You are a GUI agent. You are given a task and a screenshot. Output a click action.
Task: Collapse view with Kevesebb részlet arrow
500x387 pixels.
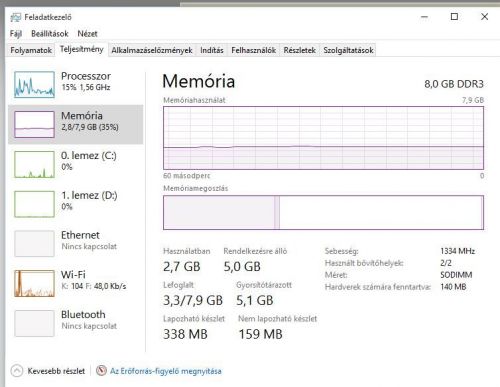point(17,371)
